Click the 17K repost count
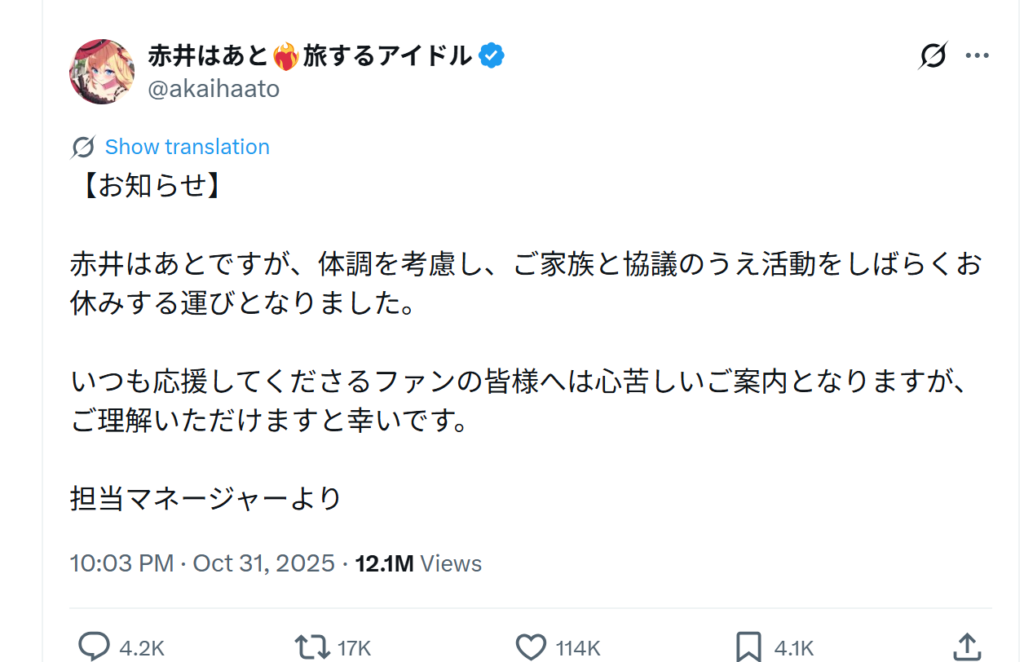 (x=354, y=648)
